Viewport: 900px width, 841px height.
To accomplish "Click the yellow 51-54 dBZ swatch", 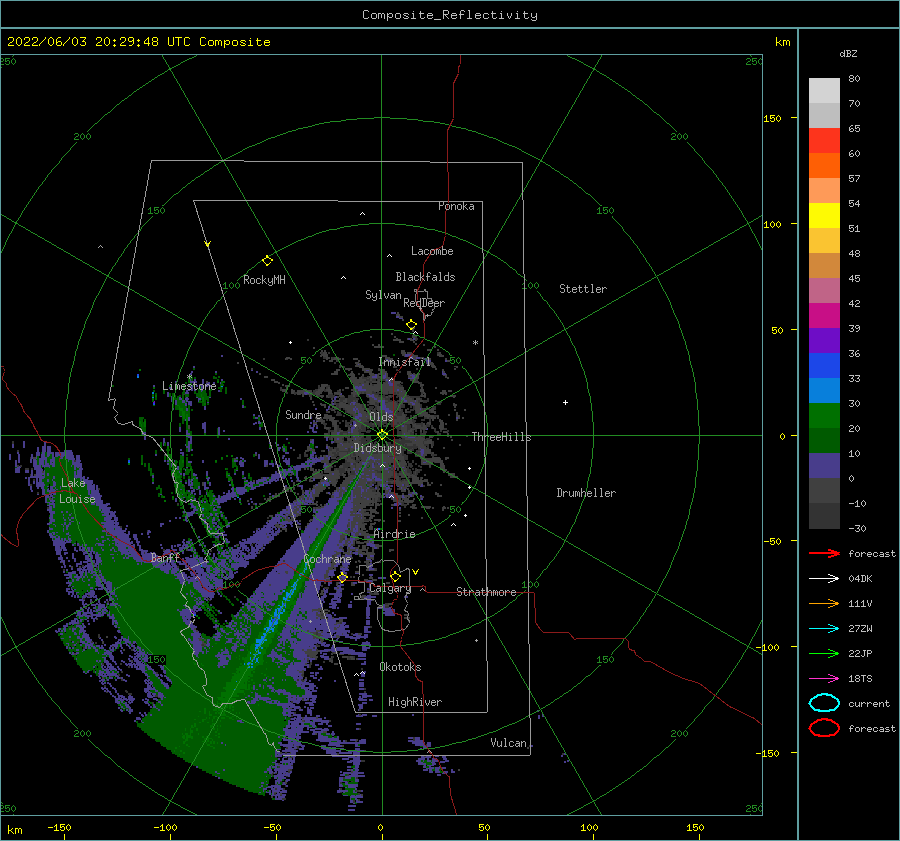I will click(824, 216).
